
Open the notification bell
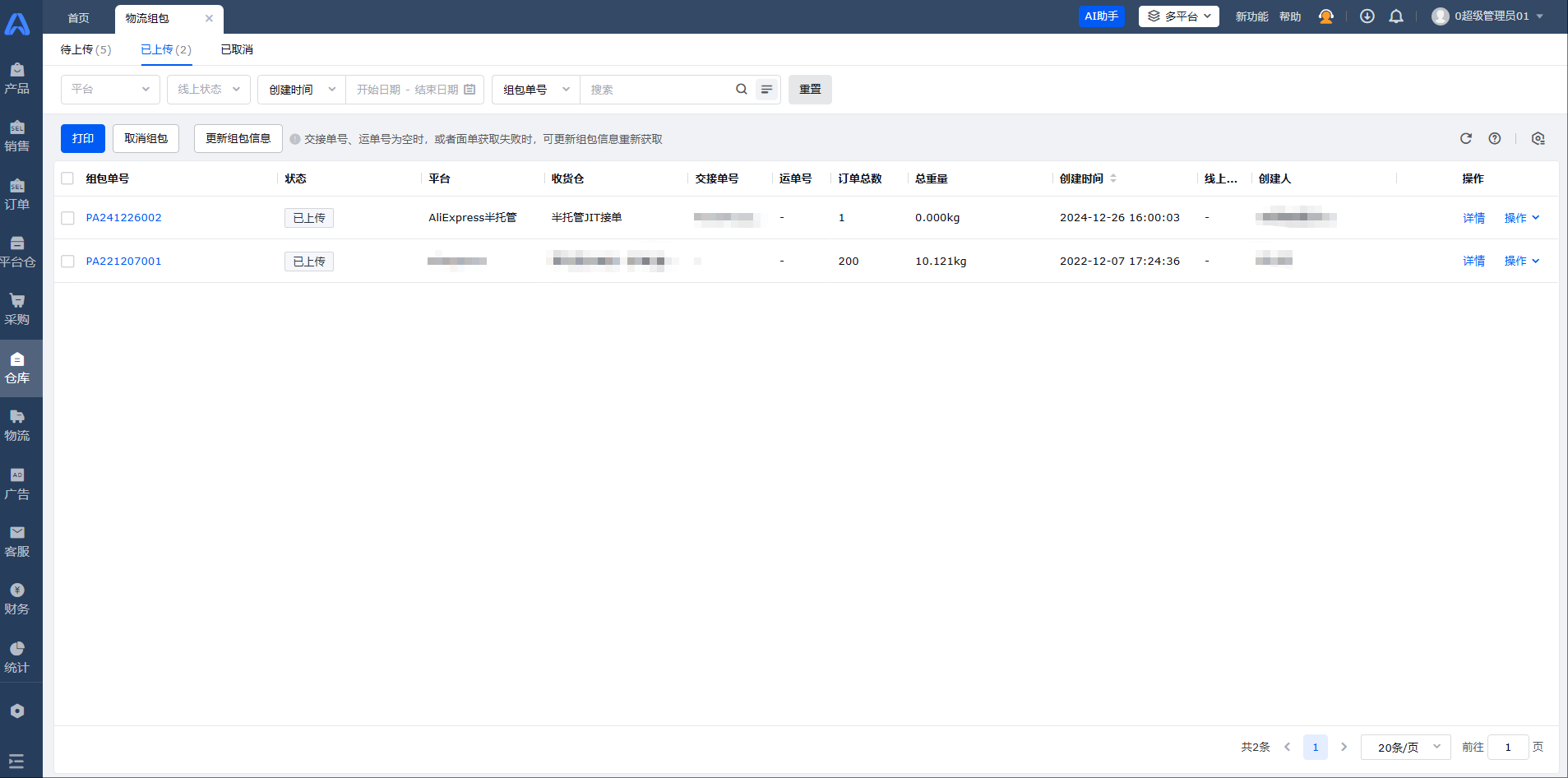click(1396, 16)
